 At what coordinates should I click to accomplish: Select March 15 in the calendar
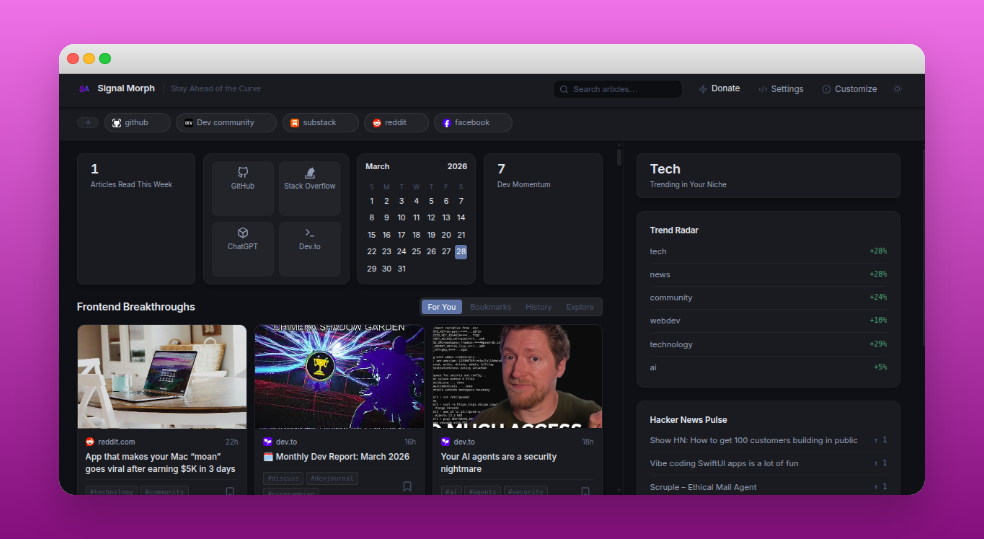pyautogui.click(x=372, y=235)
